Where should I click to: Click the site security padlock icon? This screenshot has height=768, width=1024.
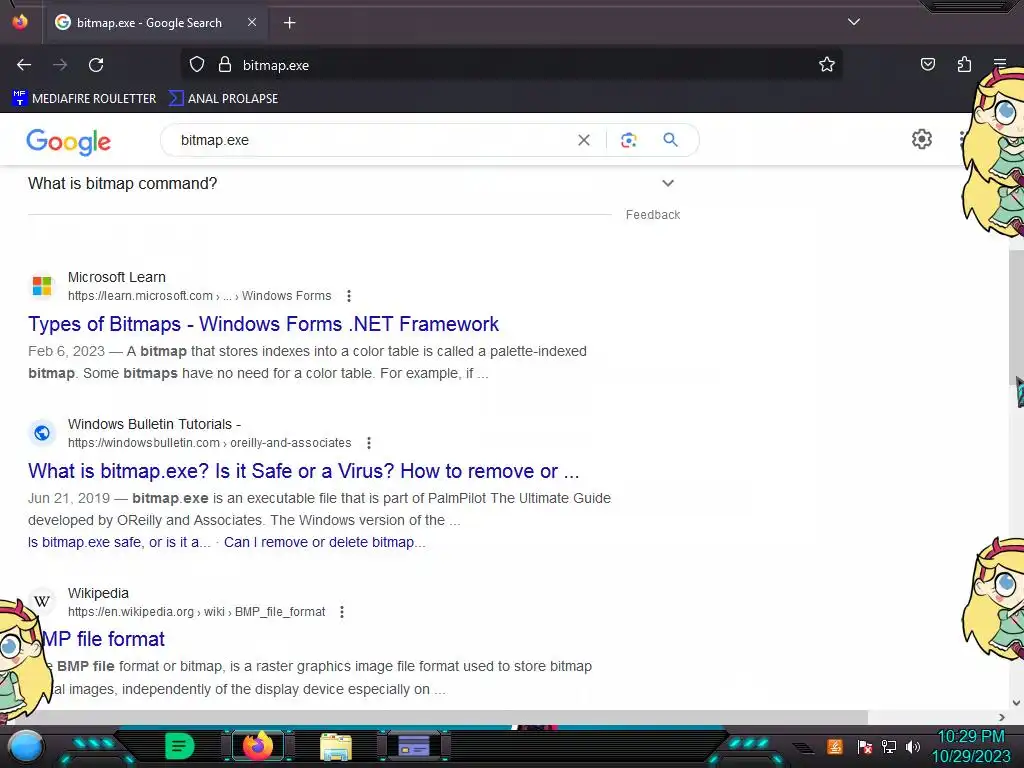225,65
